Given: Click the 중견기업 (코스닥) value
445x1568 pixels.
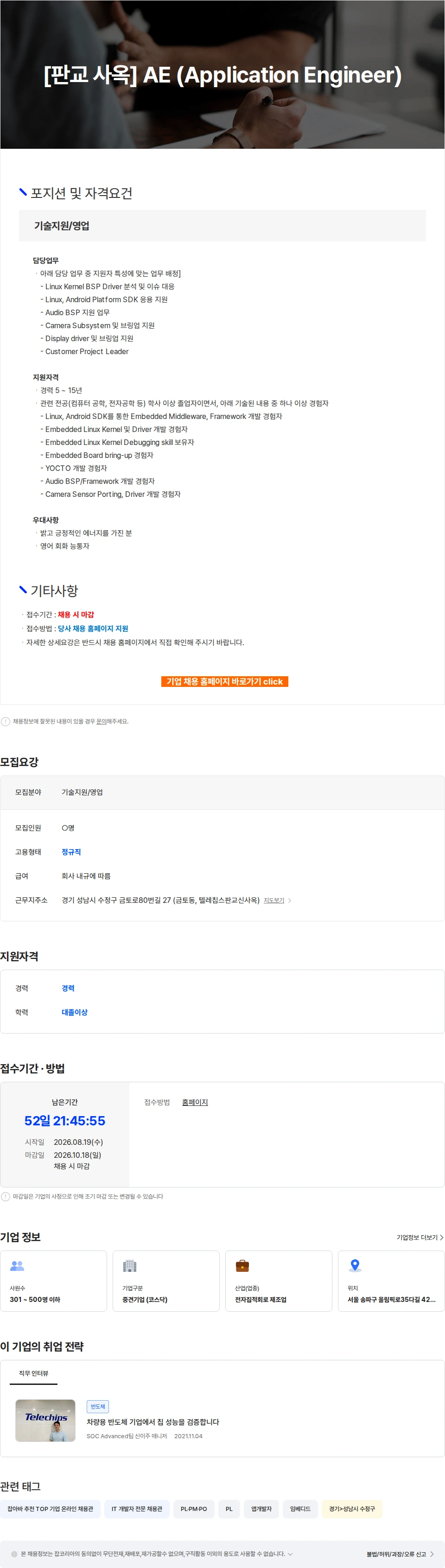Looking at the screenshot, I should click(x=145, y=1300).
